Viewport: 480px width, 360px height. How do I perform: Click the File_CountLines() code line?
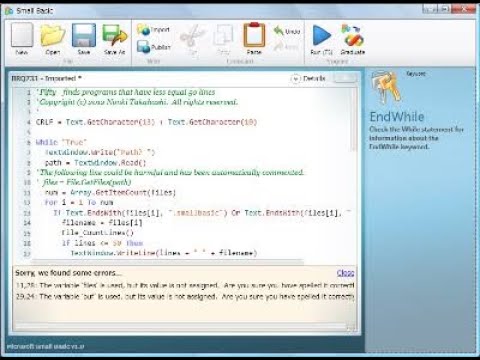98,233
